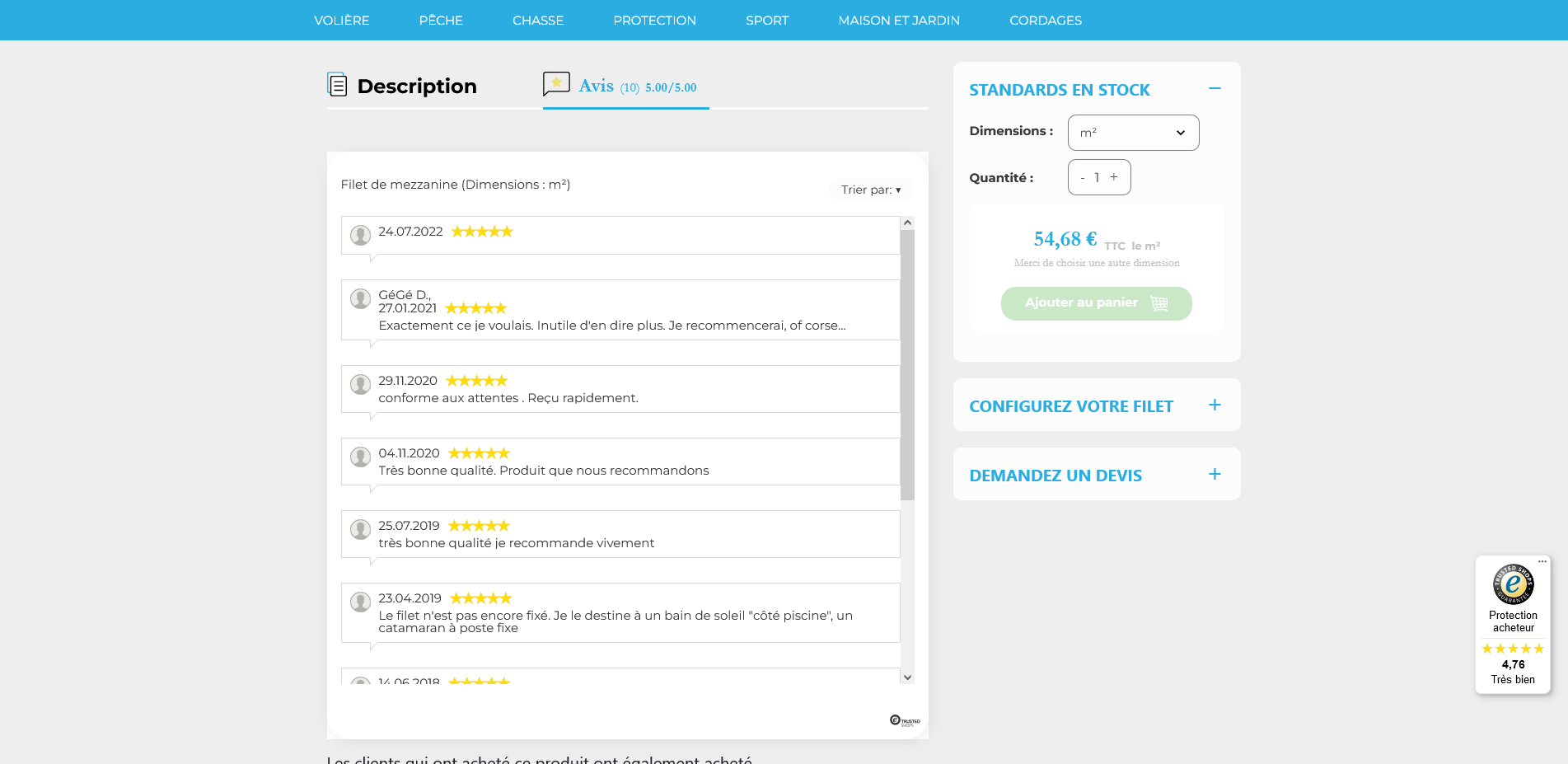Open the PÊCHE menu item
This screenshot has width=1568, height=764.
pyautogui.click(x=441, y=20)
